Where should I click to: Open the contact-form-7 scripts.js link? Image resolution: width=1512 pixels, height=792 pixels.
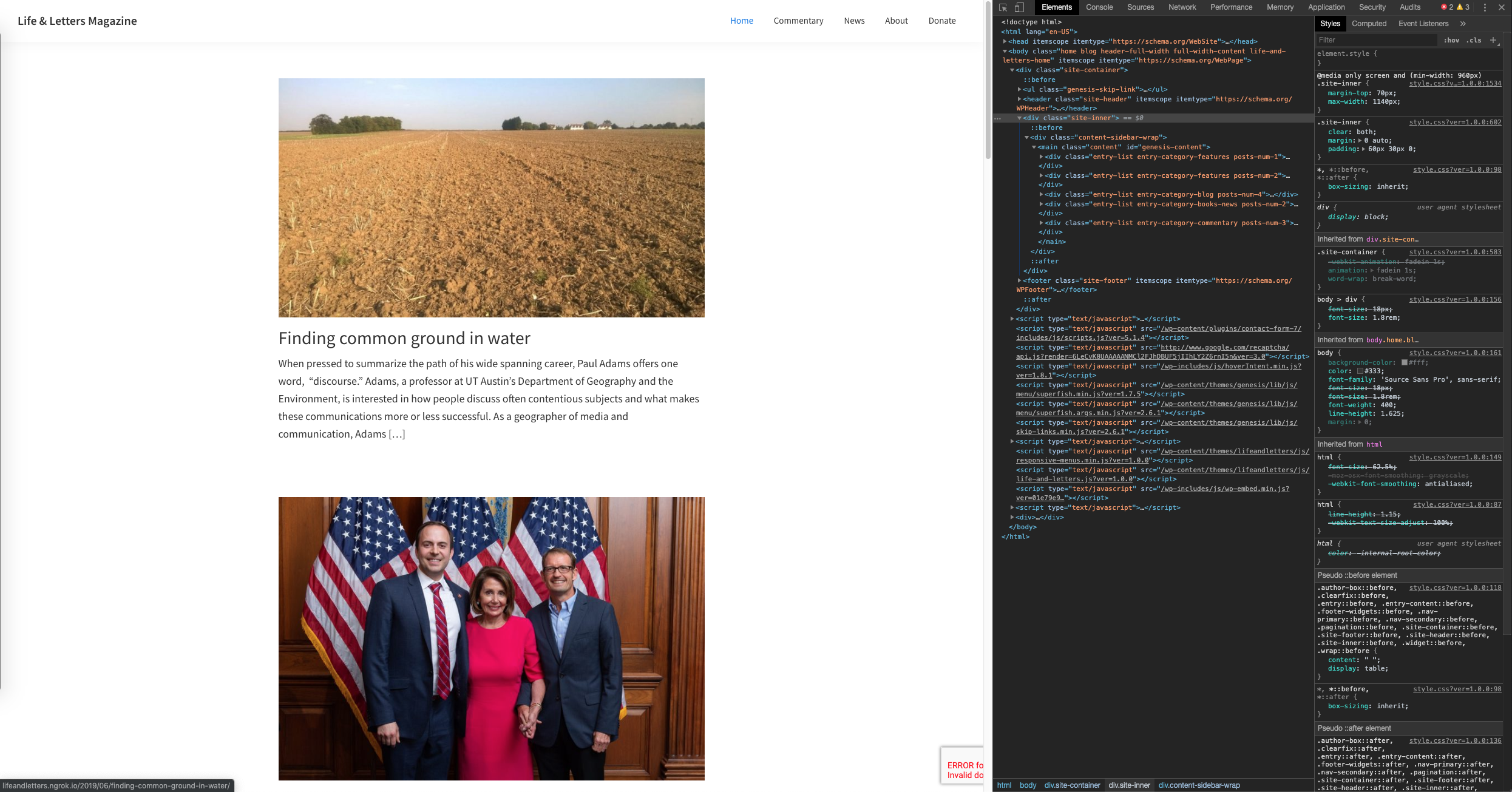point(1158,333)
